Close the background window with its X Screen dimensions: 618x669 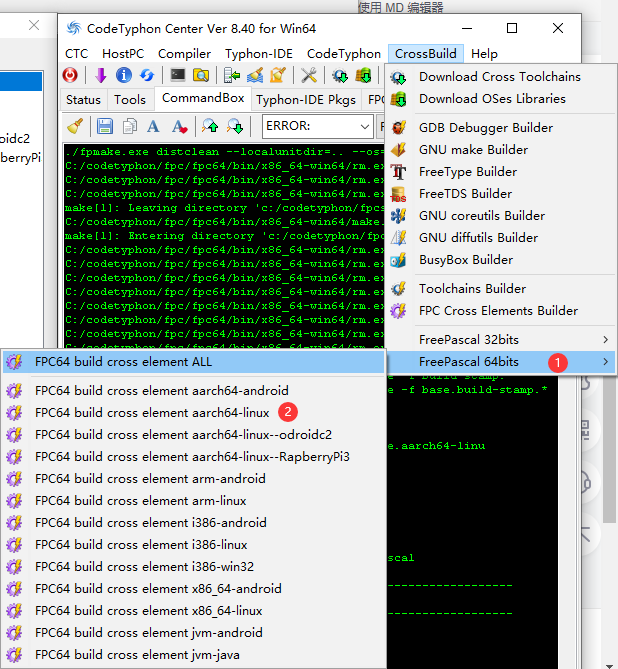[34, 26]
